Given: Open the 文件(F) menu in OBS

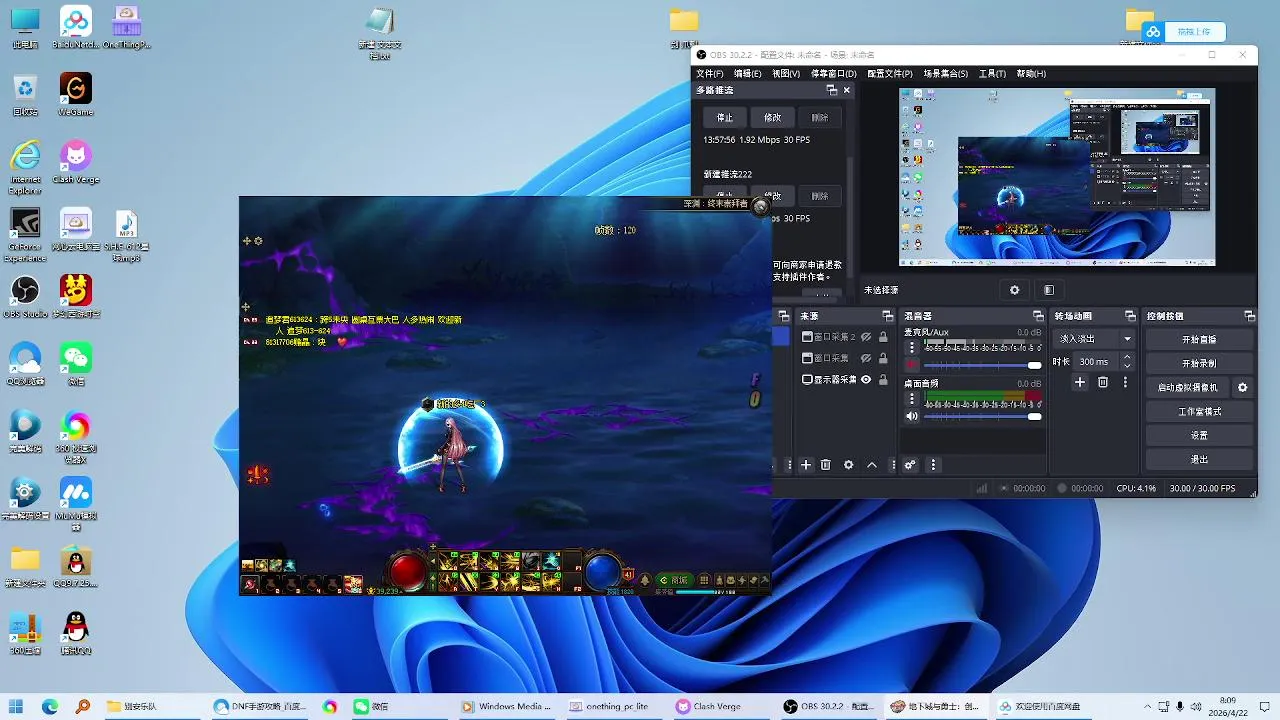Looking at the screenshot, I should (710, 74).
